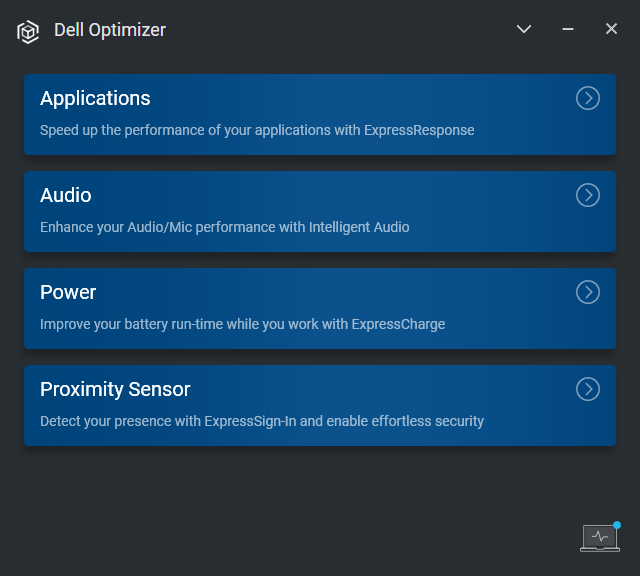Click the Proximity Sensor circled arrow icon
The image size is (640, 576).
click(x=588, y=389)
